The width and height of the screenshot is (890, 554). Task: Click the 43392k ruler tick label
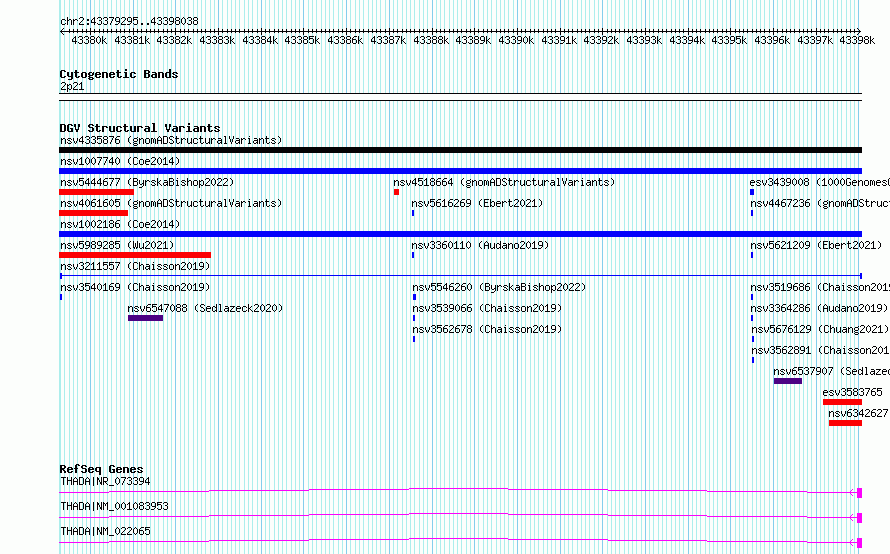pos(601,40)
